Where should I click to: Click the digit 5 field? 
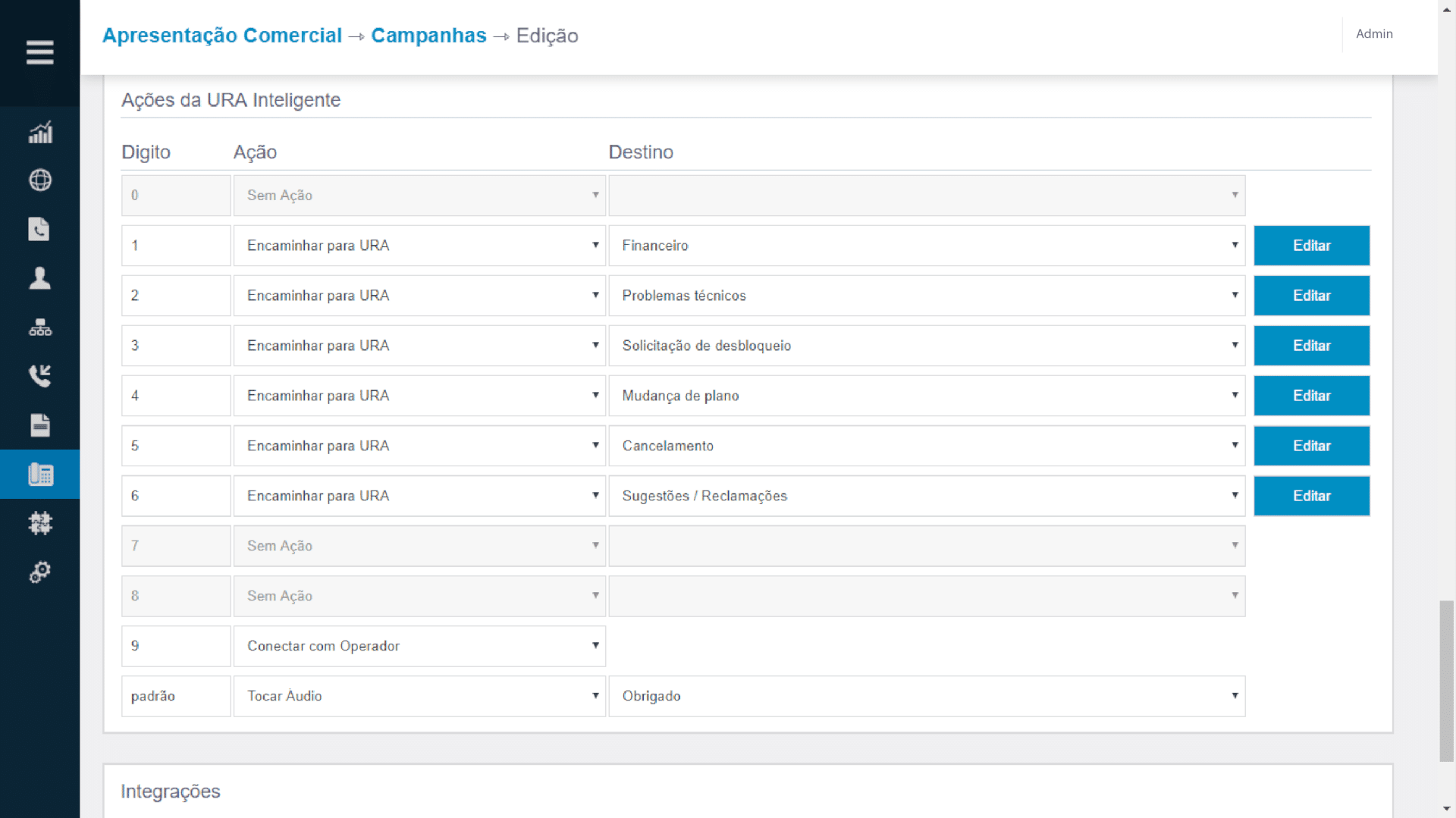[x=176, y=446]
